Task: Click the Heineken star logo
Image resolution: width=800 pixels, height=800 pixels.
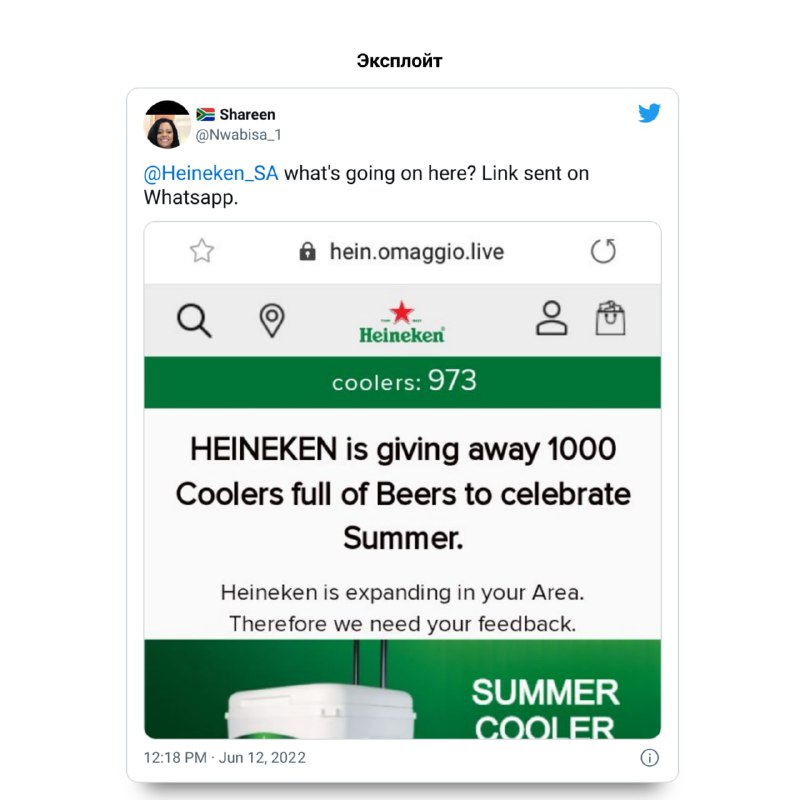Action: pos(402,322)
